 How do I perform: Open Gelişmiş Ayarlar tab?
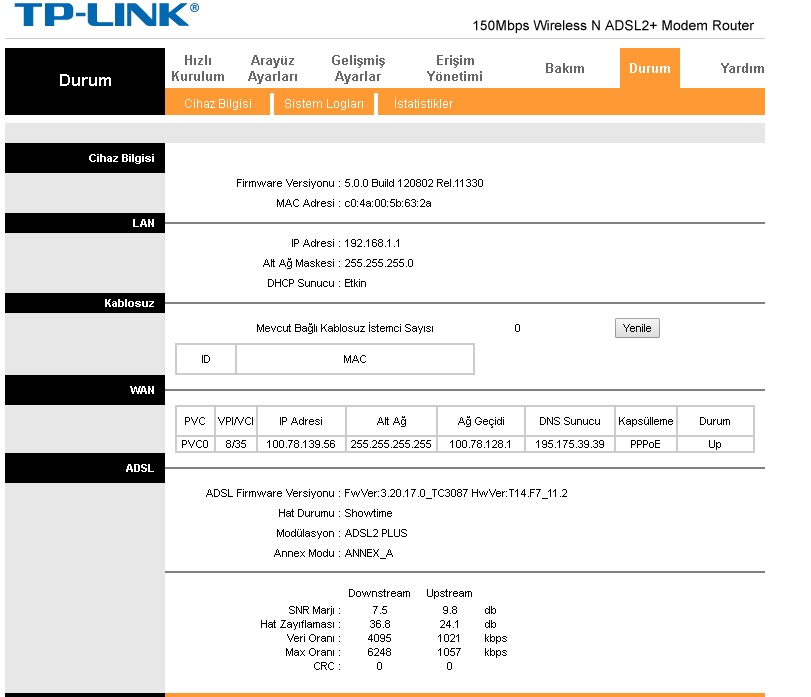tap(358, 68)
